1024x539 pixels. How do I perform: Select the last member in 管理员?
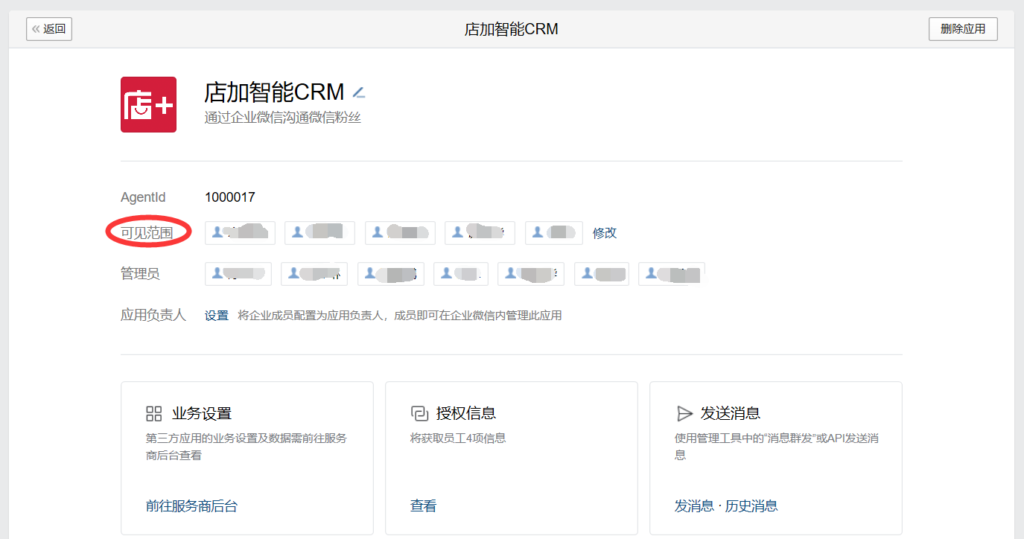click(x=671, y=274)
